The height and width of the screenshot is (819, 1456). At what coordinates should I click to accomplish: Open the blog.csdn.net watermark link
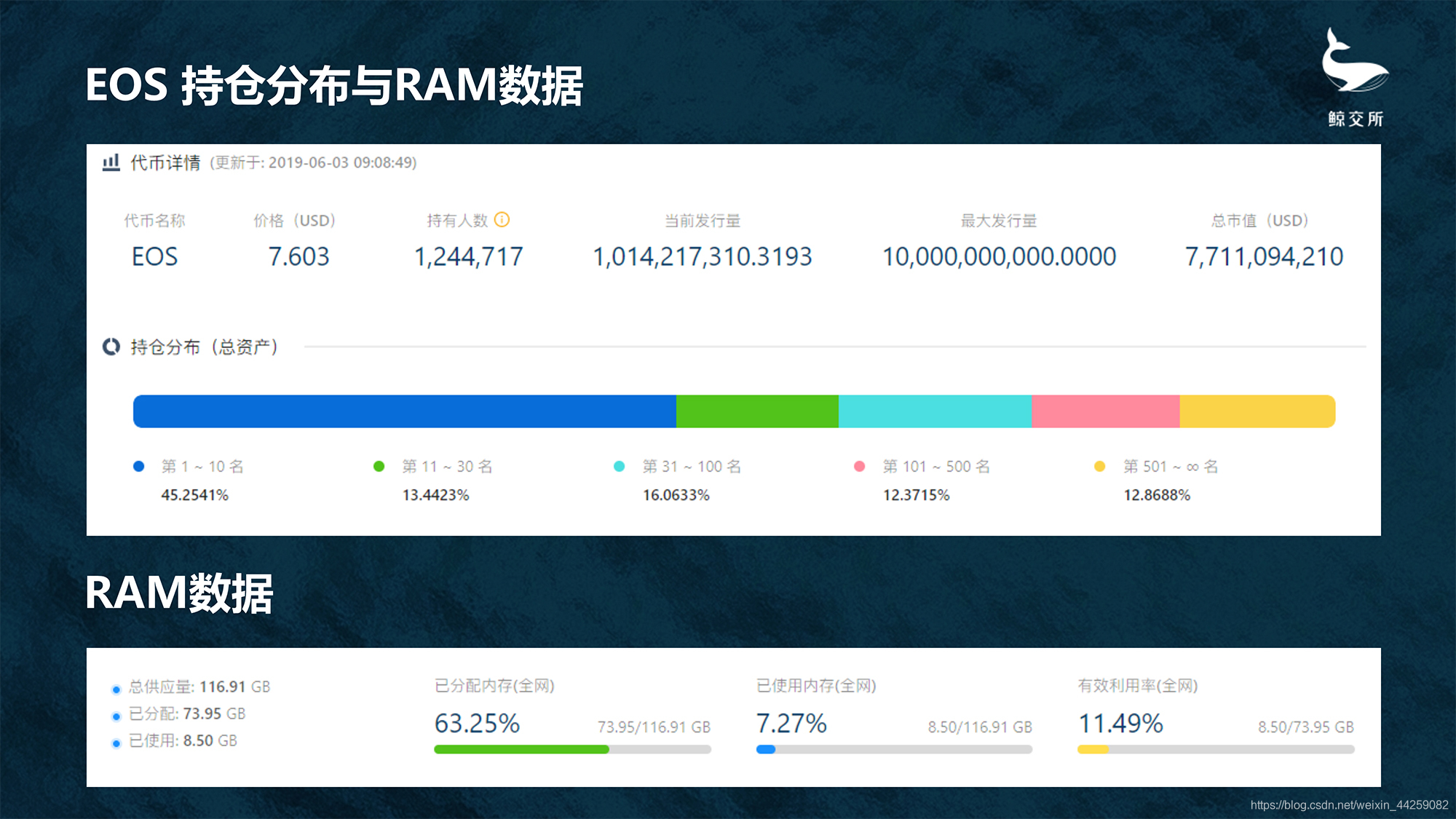[x=1349, y=804]
